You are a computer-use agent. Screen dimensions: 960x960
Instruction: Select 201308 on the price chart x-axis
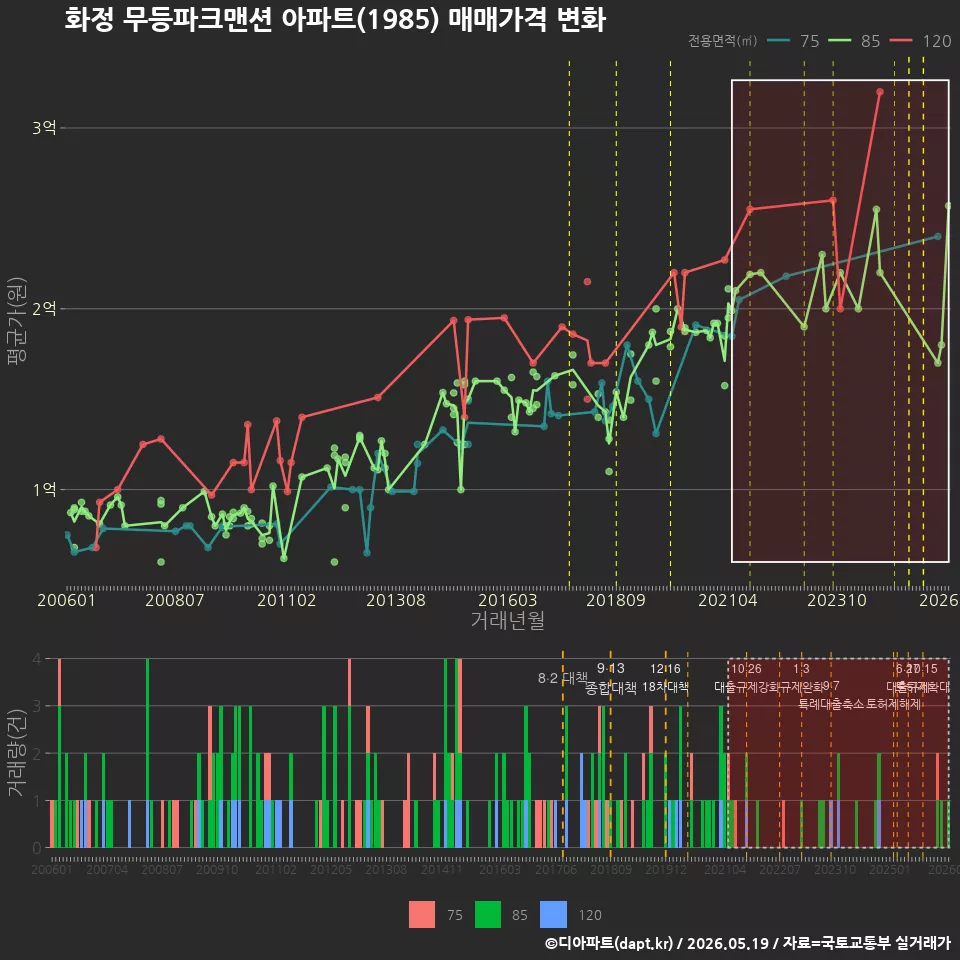(396, 600)
